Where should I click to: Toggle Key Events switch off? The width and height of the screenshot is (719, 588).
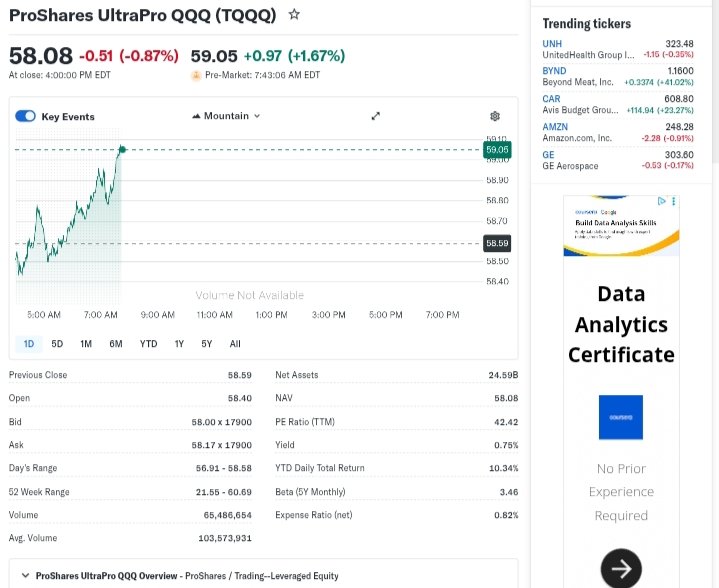[x=26, y=116]
